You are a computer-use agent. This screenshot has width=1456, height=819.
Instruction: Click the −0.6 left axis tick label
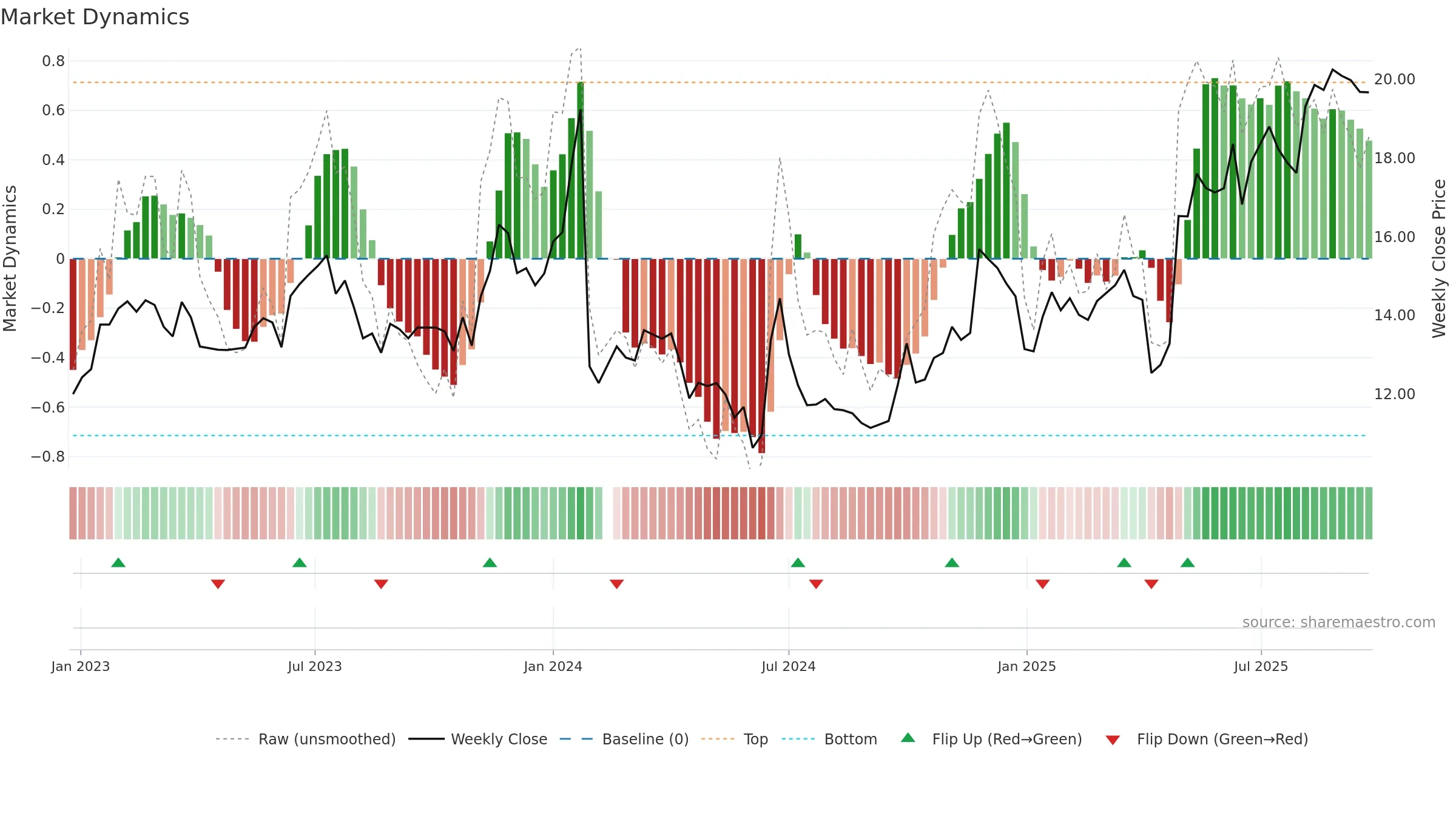pyautogui.click(x=48, y=407)
